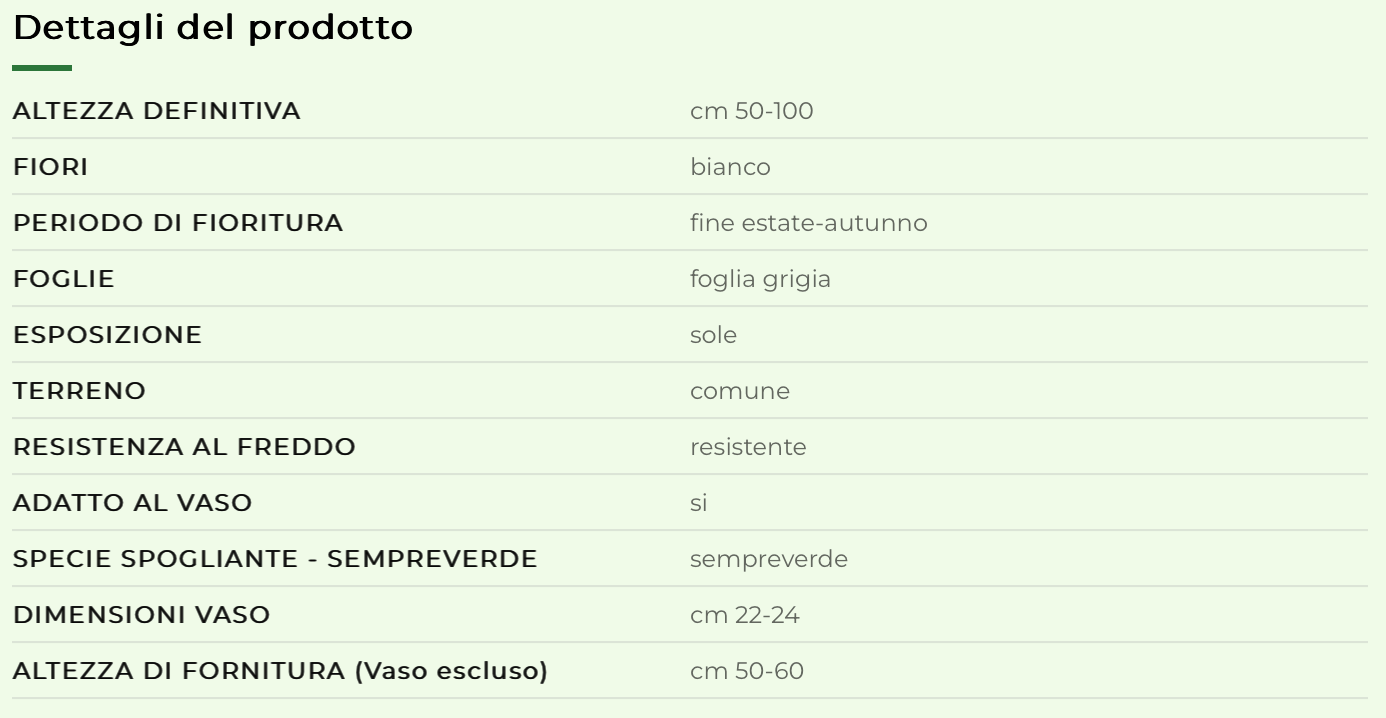Click the SPECIE SPOGLIANTE - SEMPREVERDE label
Viewport: 1386px width, 718px height.
(x=275, y=559)
